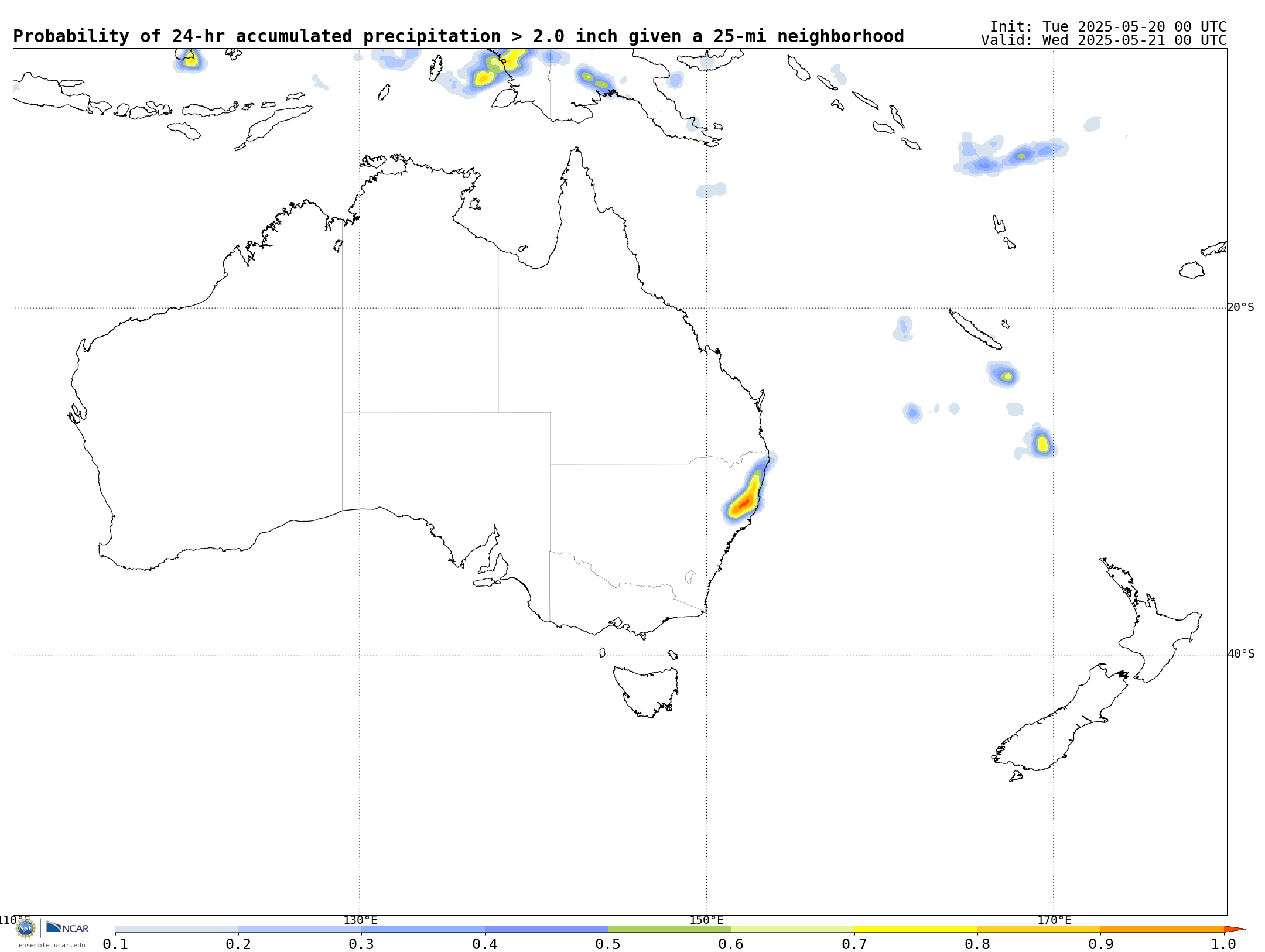Open the ensemble.ucar.edu link text

click(x=52, y=945)
